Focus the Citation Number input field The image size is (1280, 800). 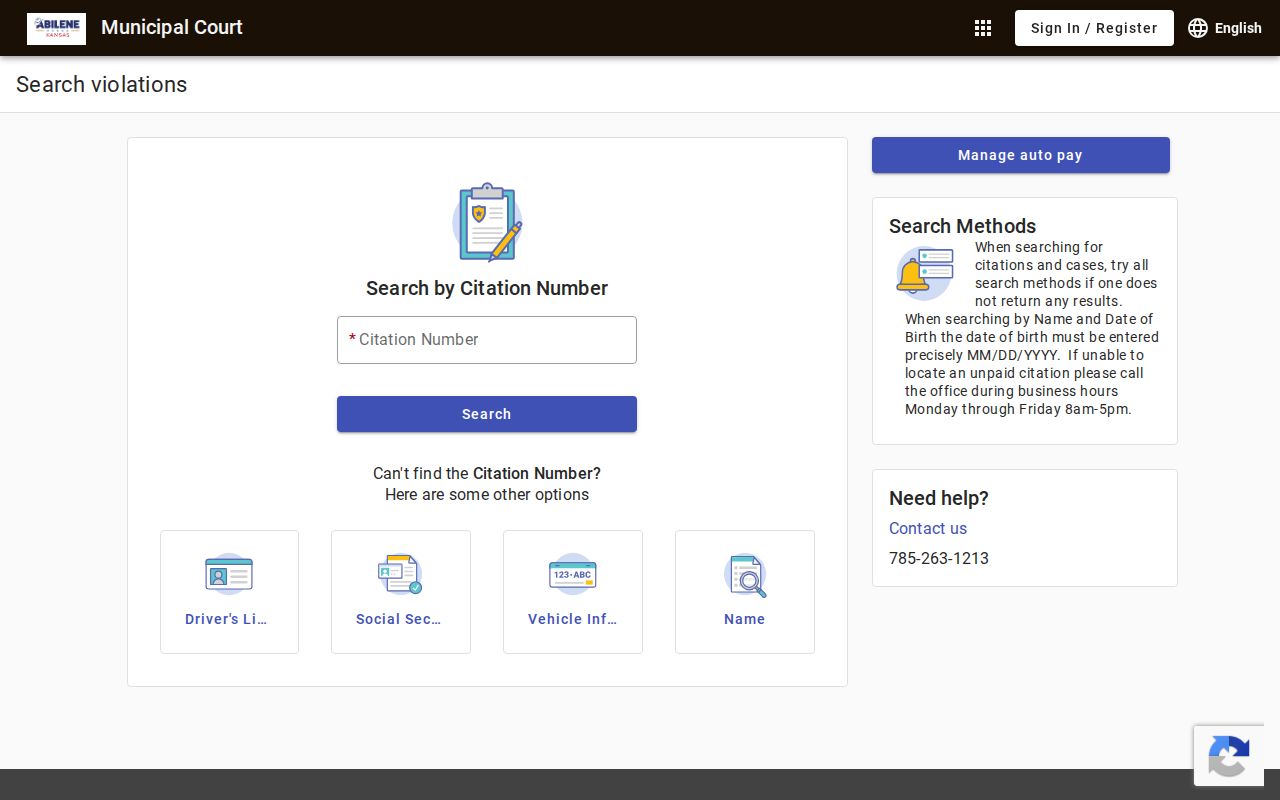(487, 340)
